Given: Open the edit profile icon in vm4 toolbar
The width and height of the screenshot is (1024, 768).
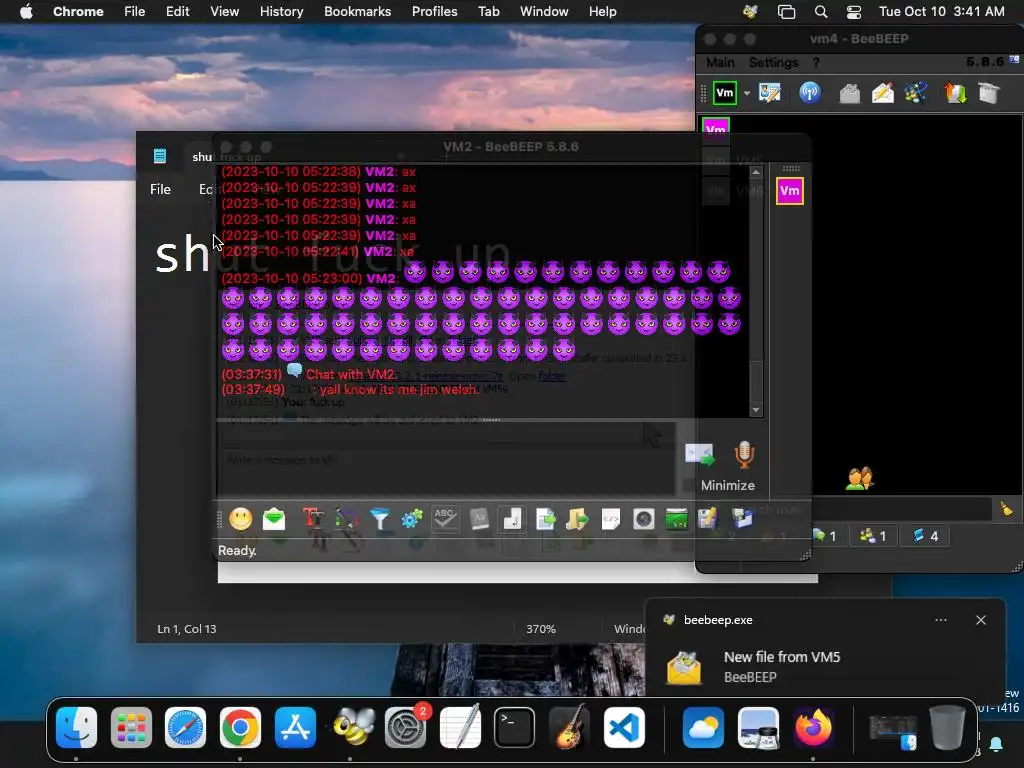Looking at the screenshot, I should [x=770, y=93].
